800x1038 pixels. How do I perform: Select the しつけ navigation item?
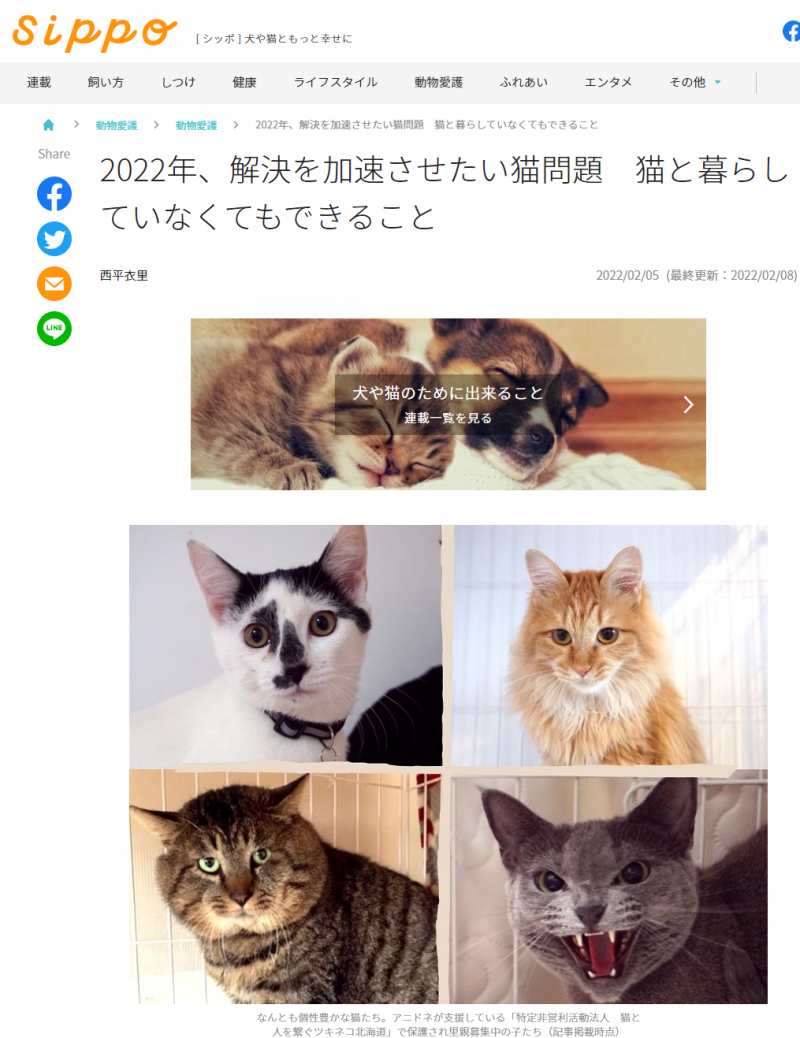pyautogui.click(x=178, y=82)
